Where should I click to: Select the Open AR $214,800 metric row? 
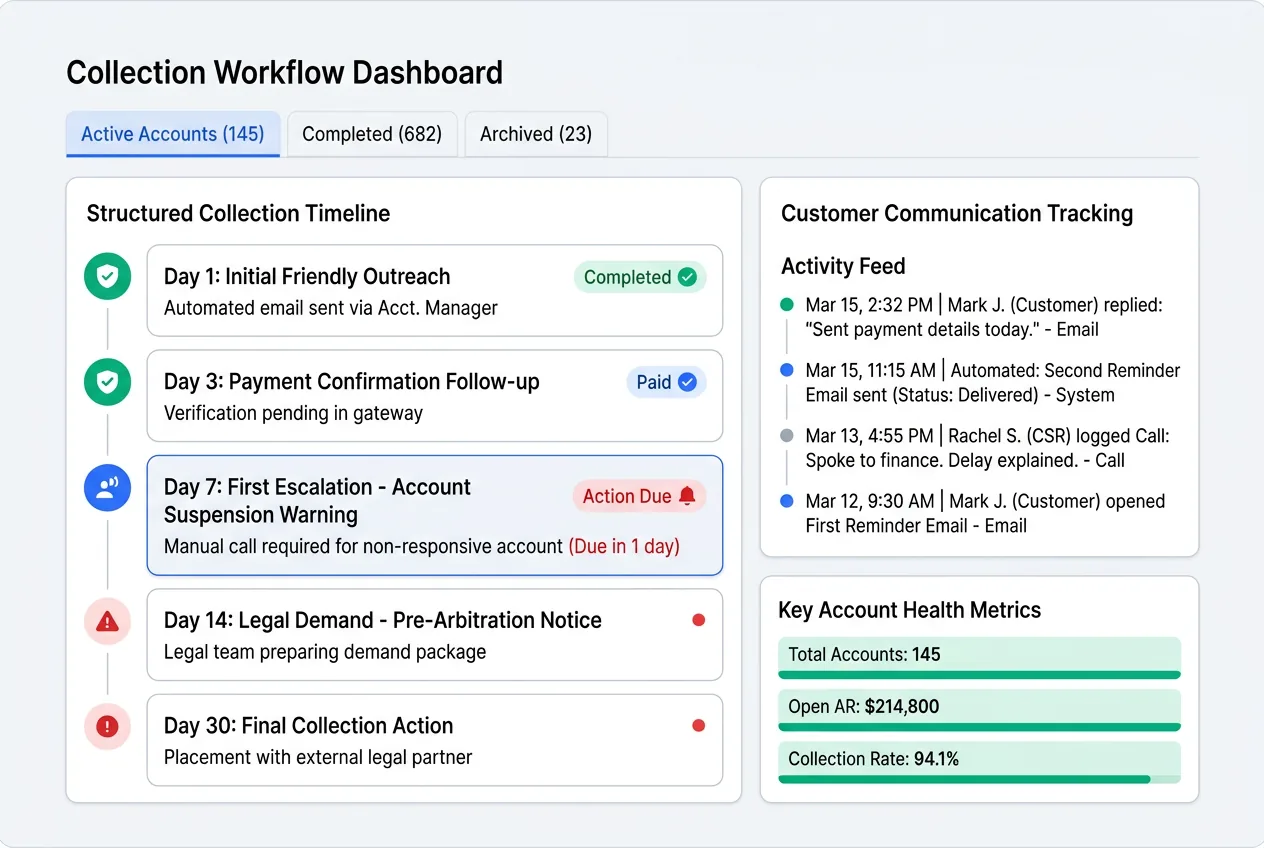click(x=979, y=706)
